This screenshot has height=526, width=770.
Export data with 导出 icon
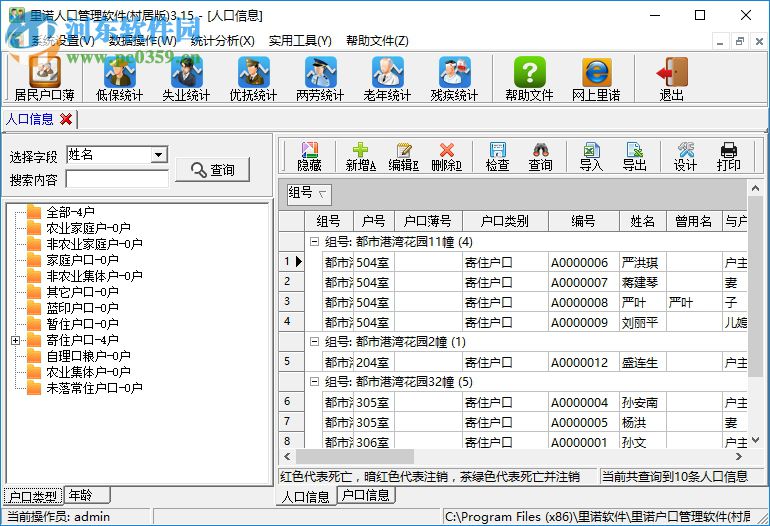[634, 157]
